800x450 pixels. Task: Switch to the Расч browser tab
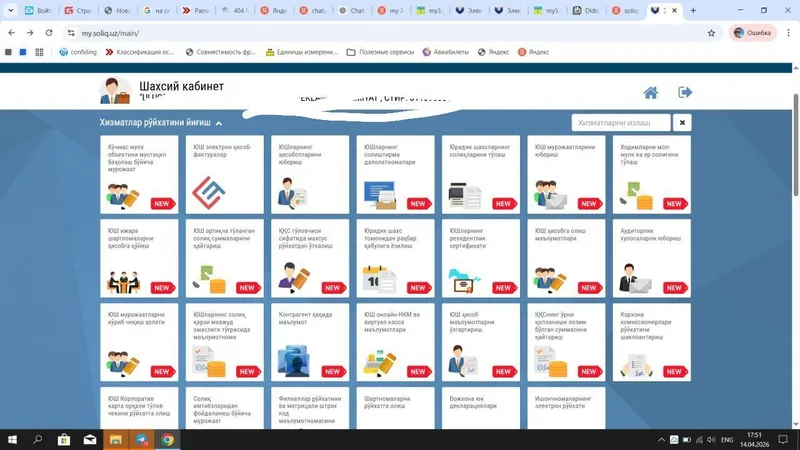click(196, 10)
